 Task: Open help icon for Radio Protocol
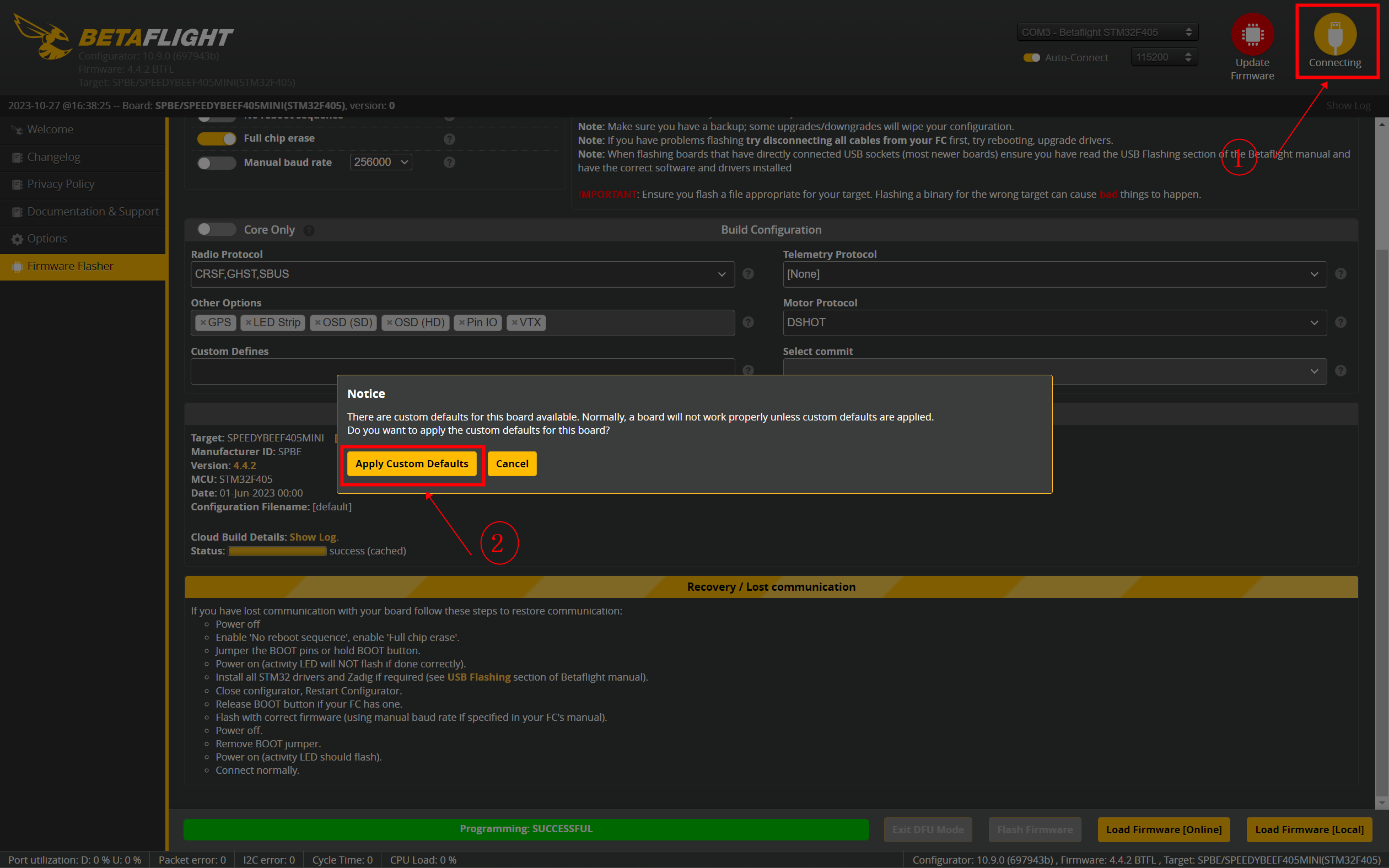coord(748,274)
